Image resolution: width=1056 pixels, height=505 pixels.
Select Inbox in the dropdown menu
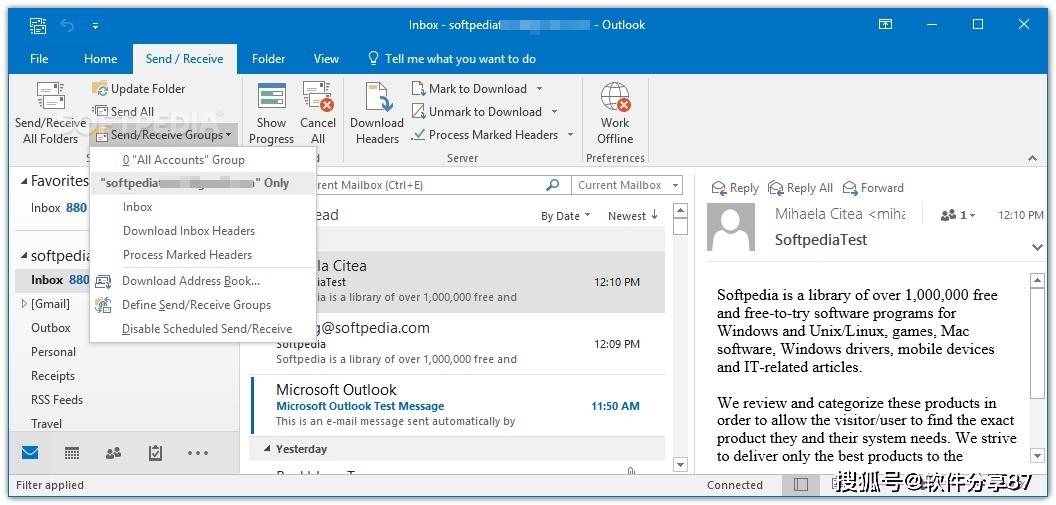pos(203,207)
